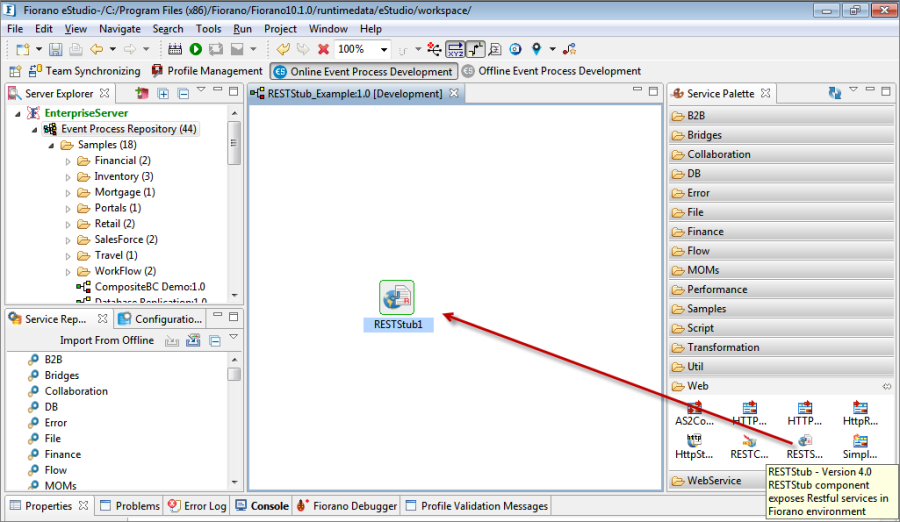900x522 pixels.
Task: Click the Print icon in toolbar
Action: pos(75,49)
